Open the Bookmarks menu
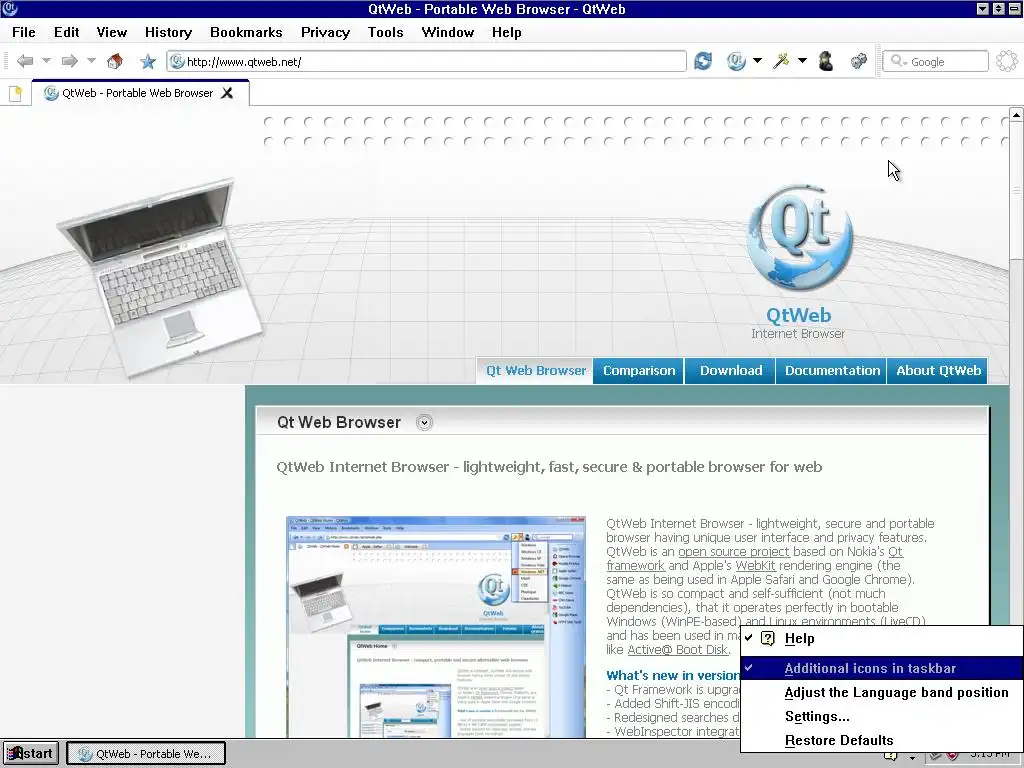 [246, 32]
